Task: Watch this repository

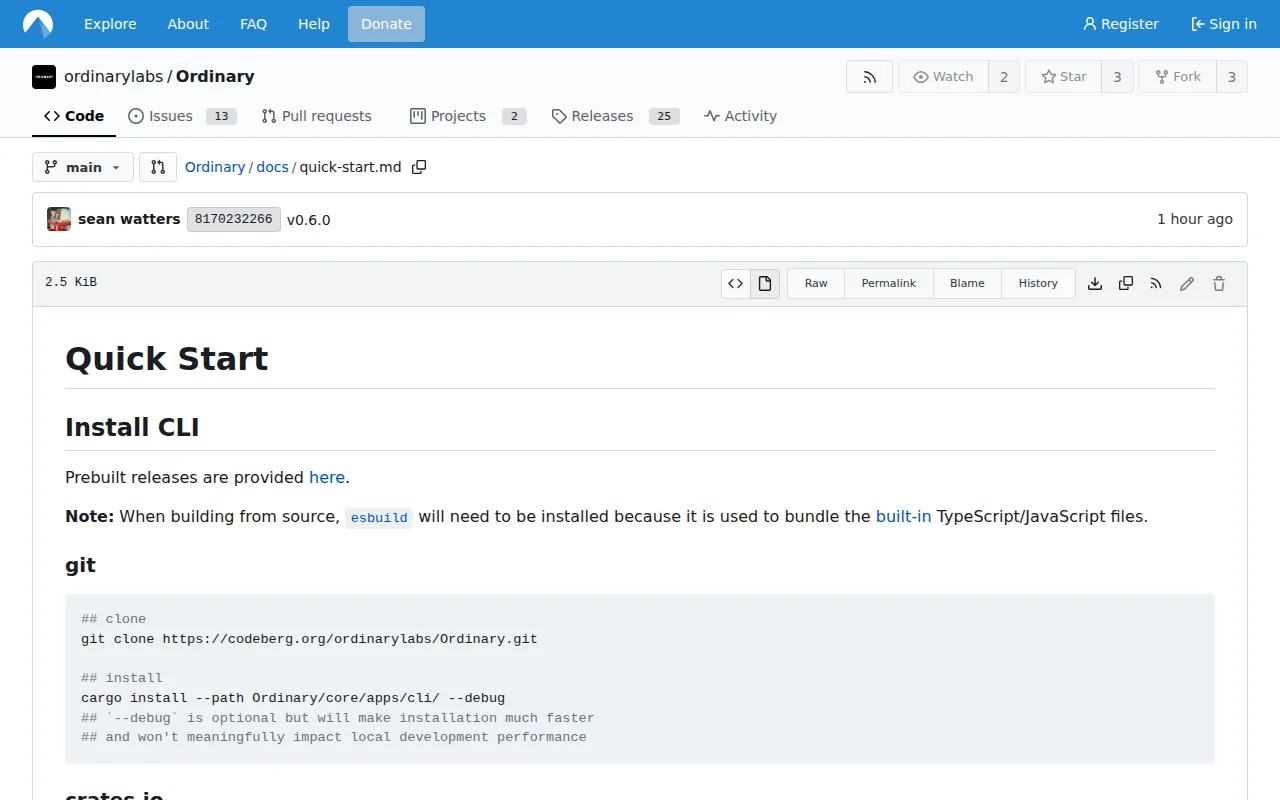Action: coord(943,77)
